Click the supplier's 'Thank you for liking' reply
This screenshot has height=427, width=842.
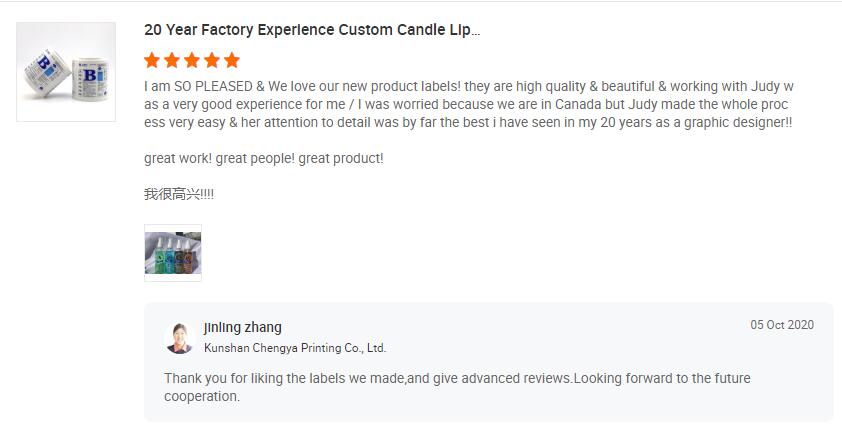click(x=457, y=378)
